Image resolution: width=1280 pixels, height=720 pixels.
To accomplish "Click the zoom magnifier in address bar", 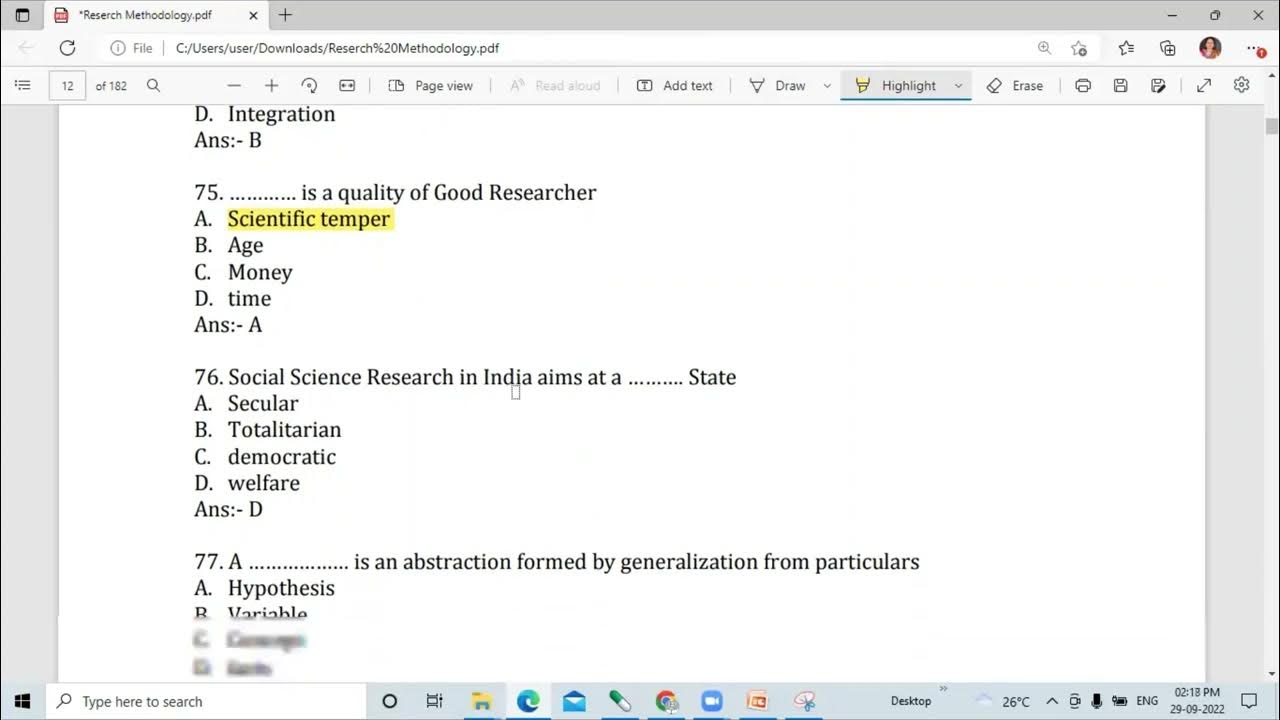I will pyautogui.click(x=1044, y=48).
